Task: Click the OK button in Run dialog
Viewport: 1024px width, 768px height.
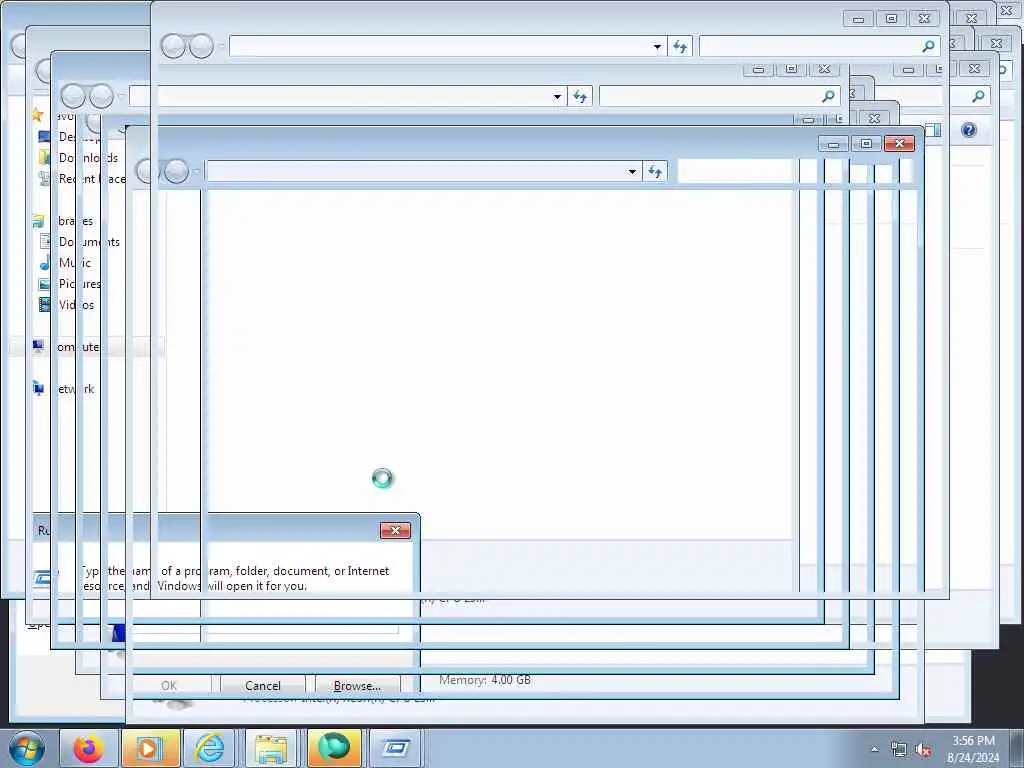Action: click(x=168, y=686)
